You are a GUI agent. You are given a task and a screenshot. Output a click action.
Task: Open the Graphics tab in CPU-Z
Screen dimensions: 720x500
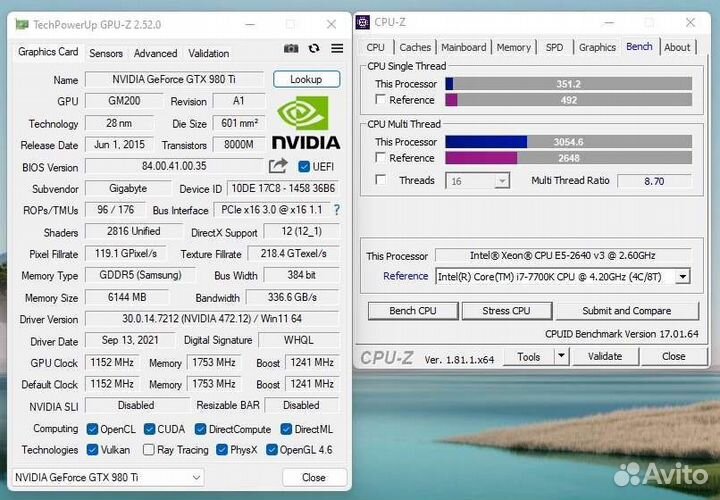click(x=597, y=47)
